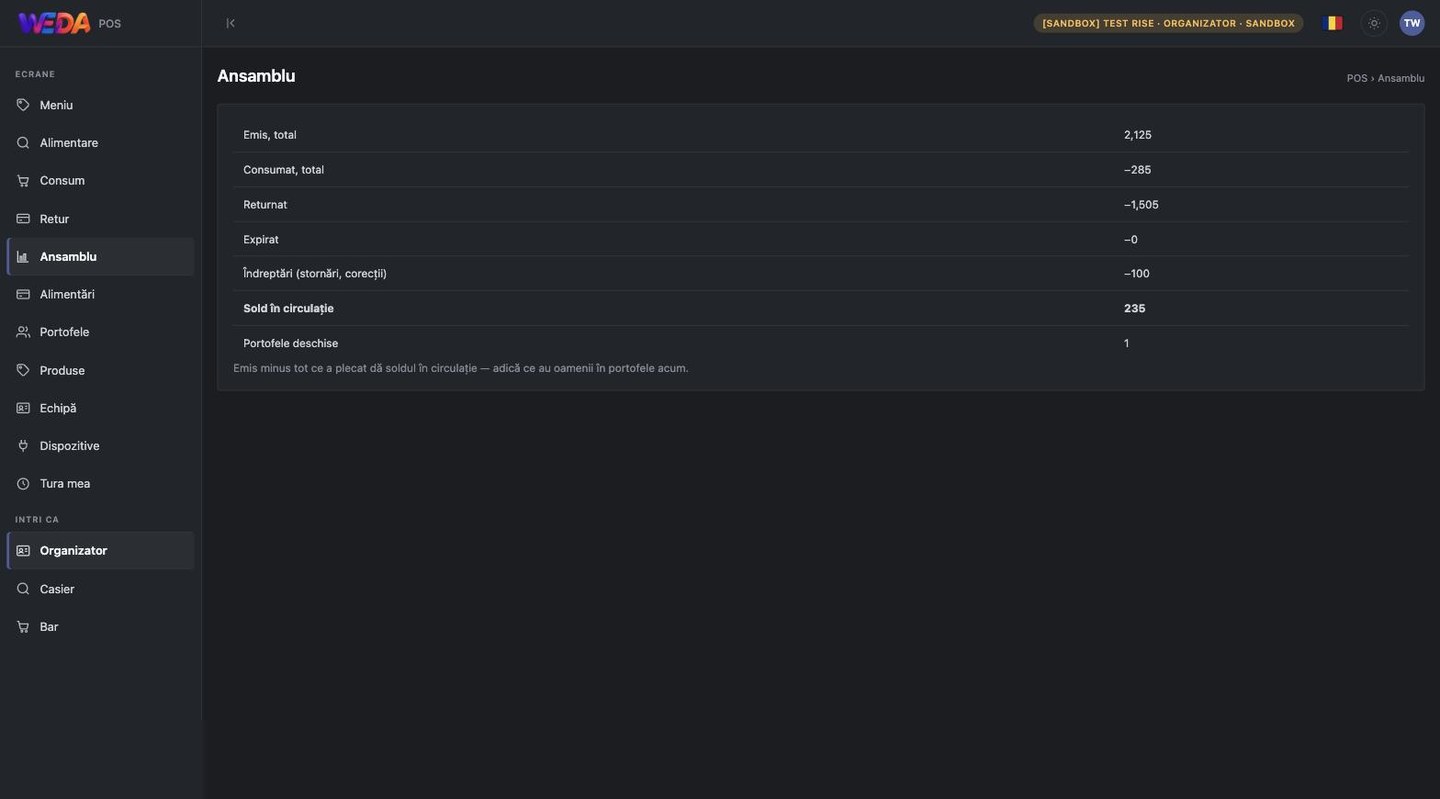1440x799 pixels.
Task: Open the Portofele list
Action: 100,332
